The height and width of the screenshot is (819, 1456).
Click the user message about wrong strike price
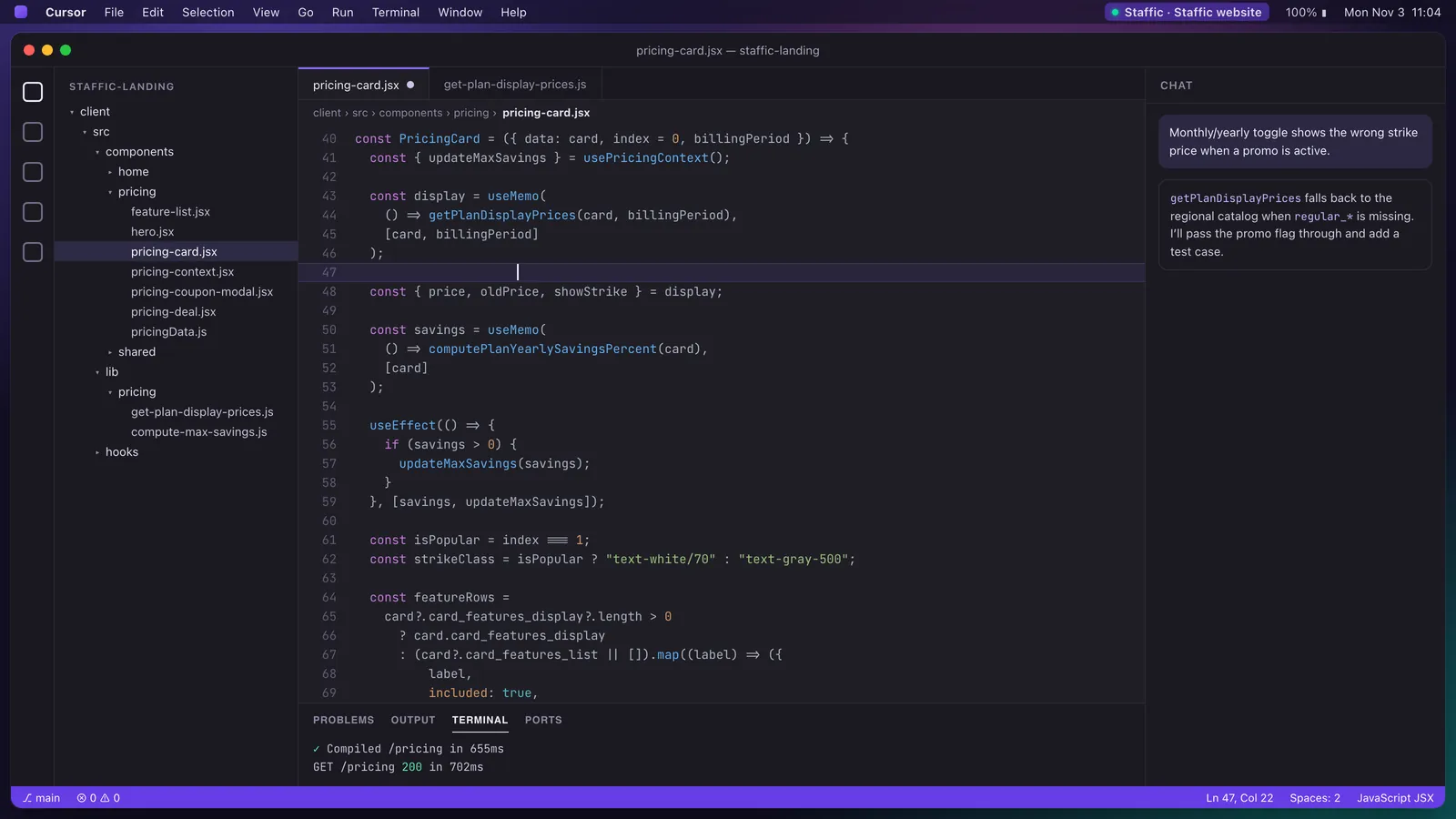[x=1295, y=142]
